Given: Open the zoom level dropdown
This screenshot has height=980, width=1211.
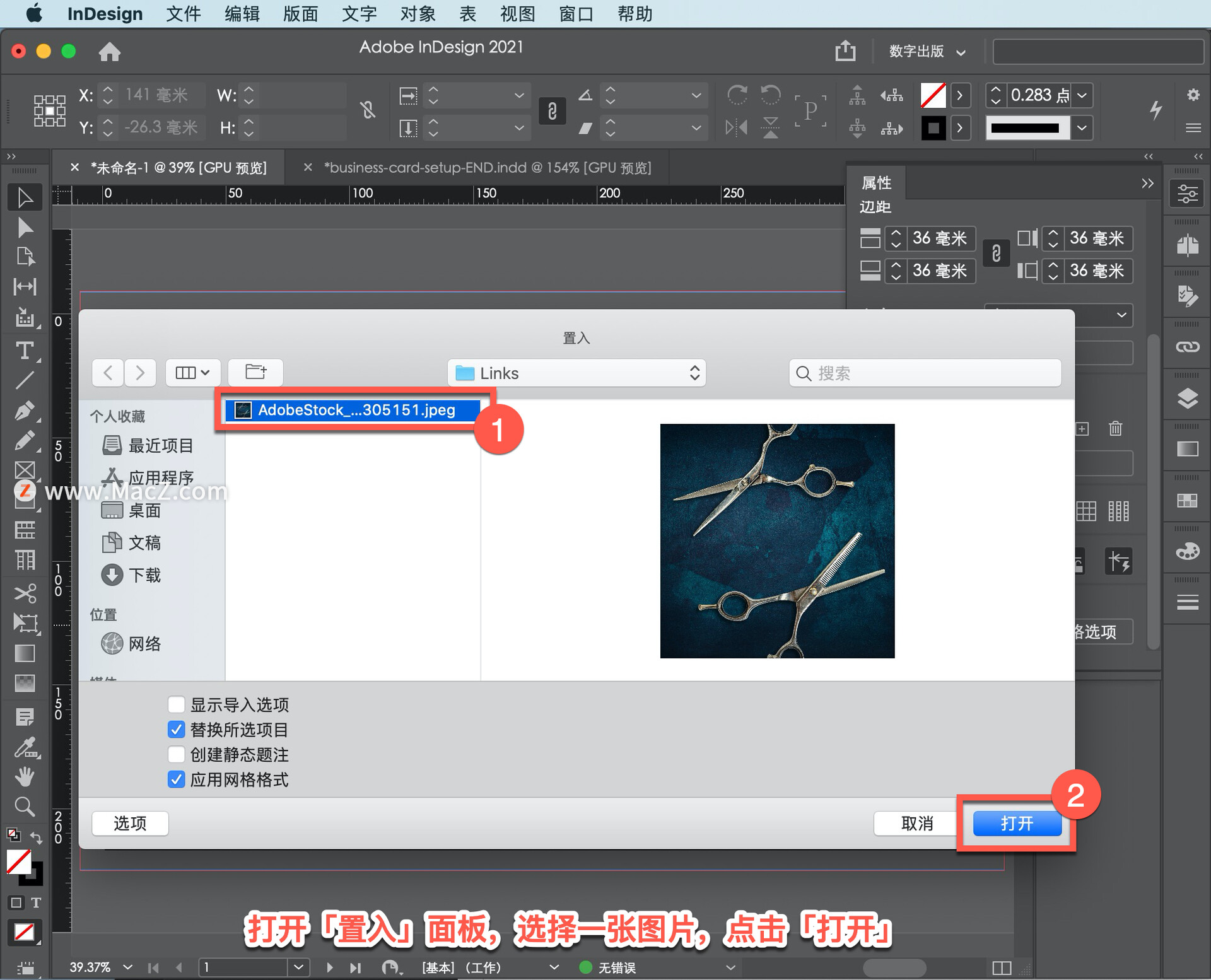Looking at the screenshot, I should (x=128, y=967).
